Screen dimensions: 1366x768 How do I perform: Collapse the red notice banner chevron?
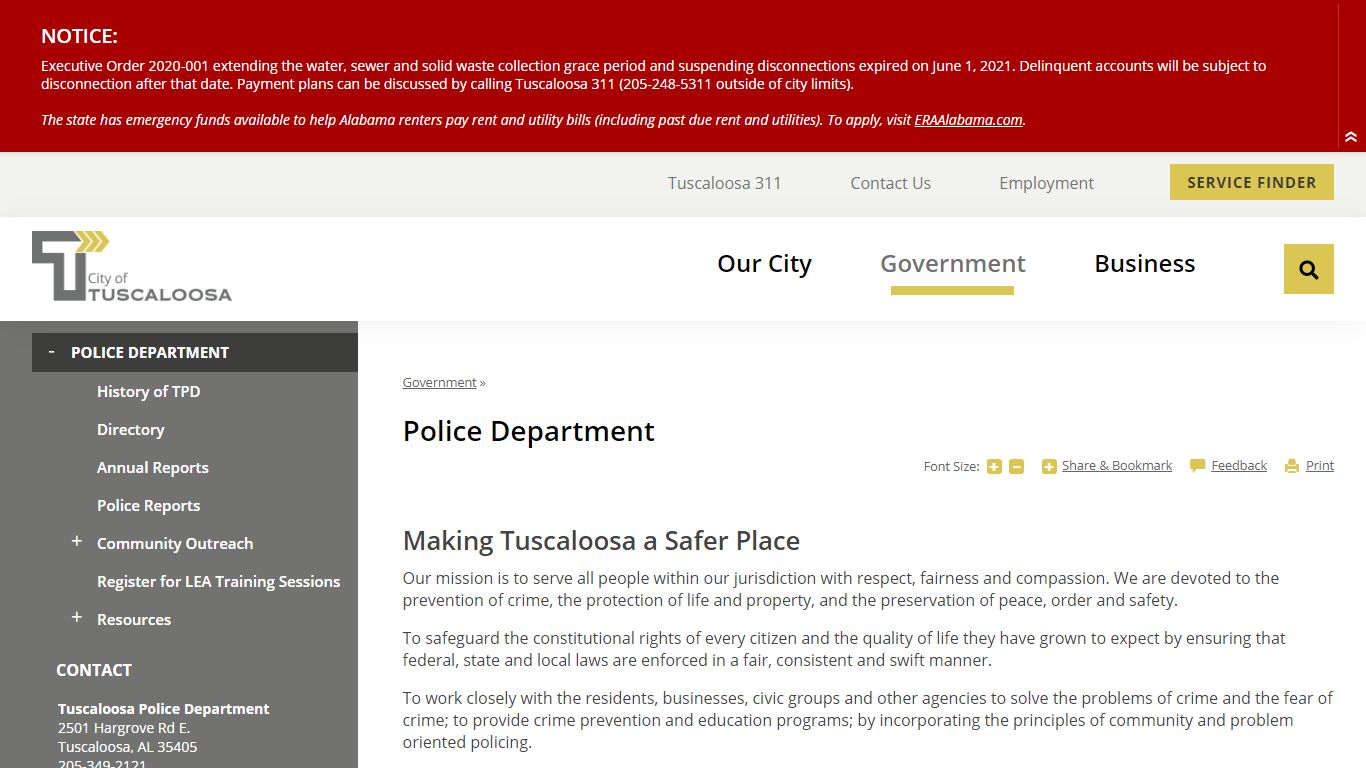point(1351,137)
